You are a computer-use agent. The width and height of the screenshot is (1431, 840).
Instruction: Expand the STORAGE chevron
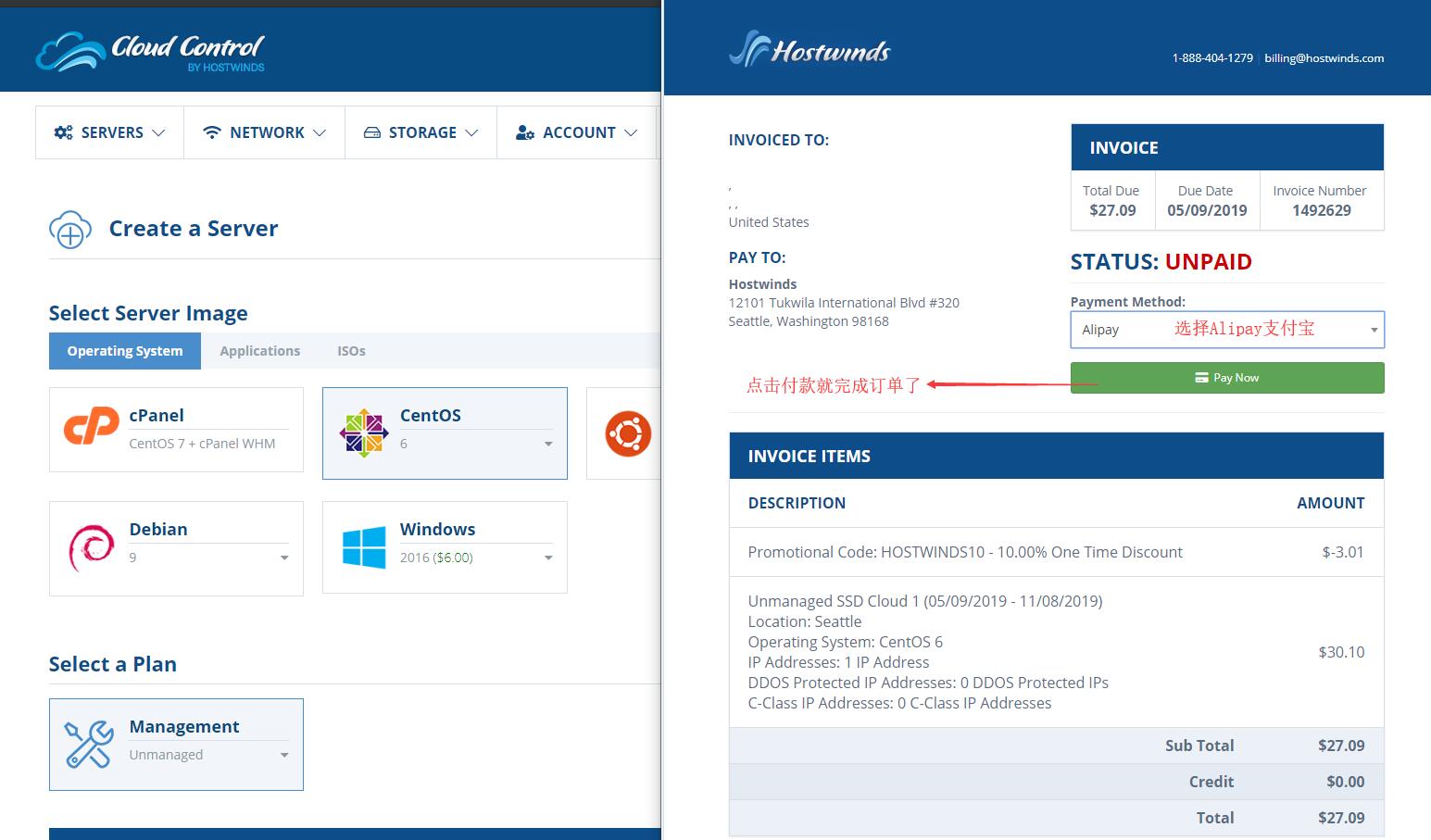pyautogui.click(x=471, y=133)
